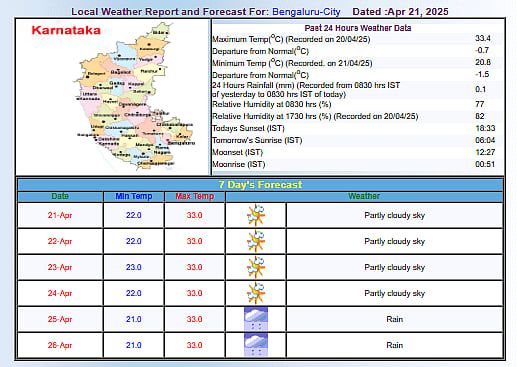Click the -0.7 departure from normal value

tap(482, 50)
